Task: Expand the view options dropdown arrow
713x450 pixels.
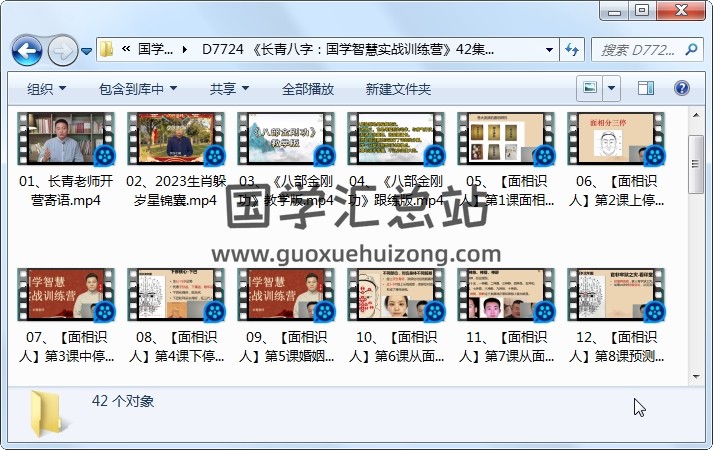Action: (x=612, y=88)
